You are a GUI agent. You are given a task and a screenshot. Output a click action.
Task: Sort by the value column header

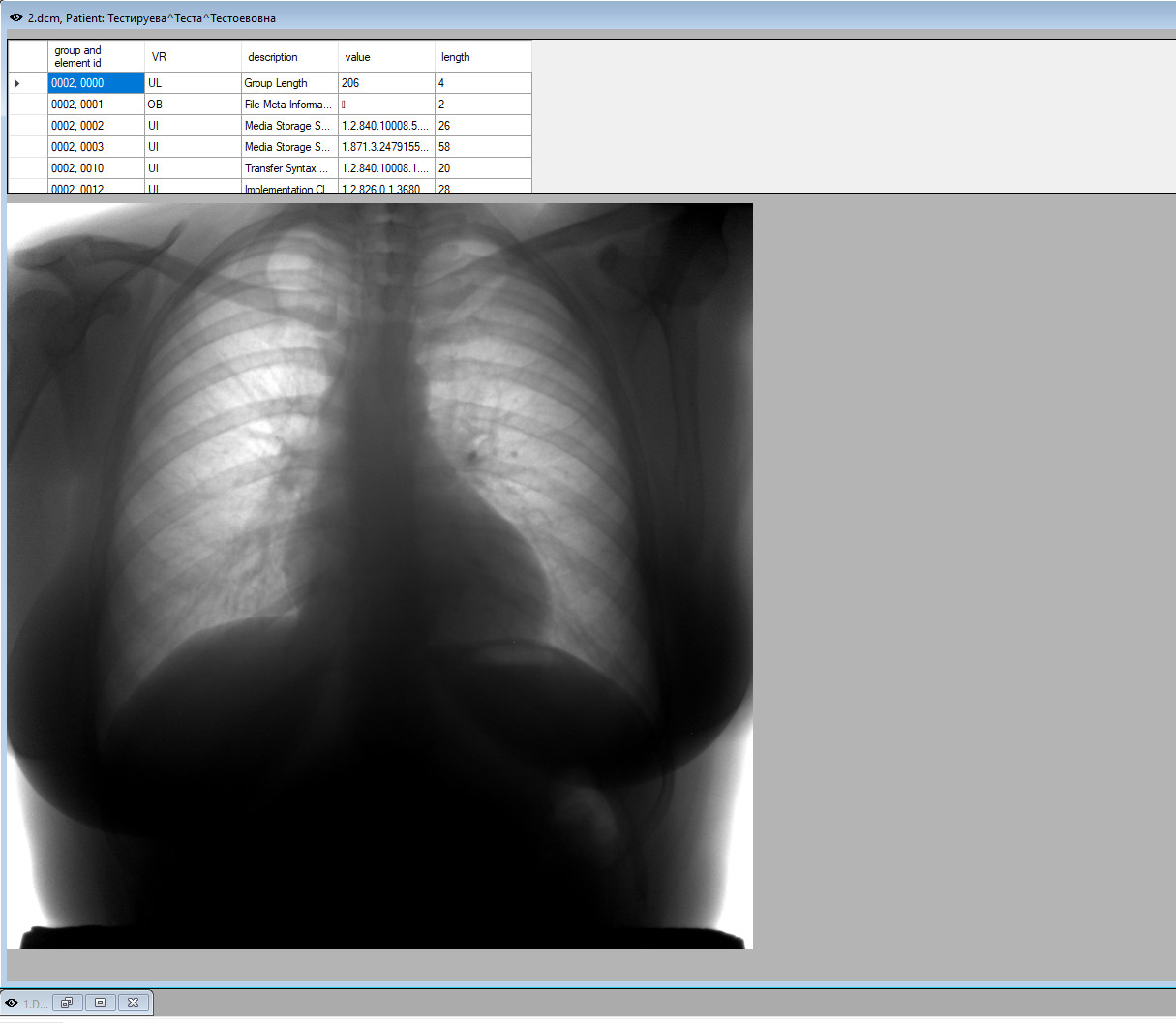[x=386, y=56]
